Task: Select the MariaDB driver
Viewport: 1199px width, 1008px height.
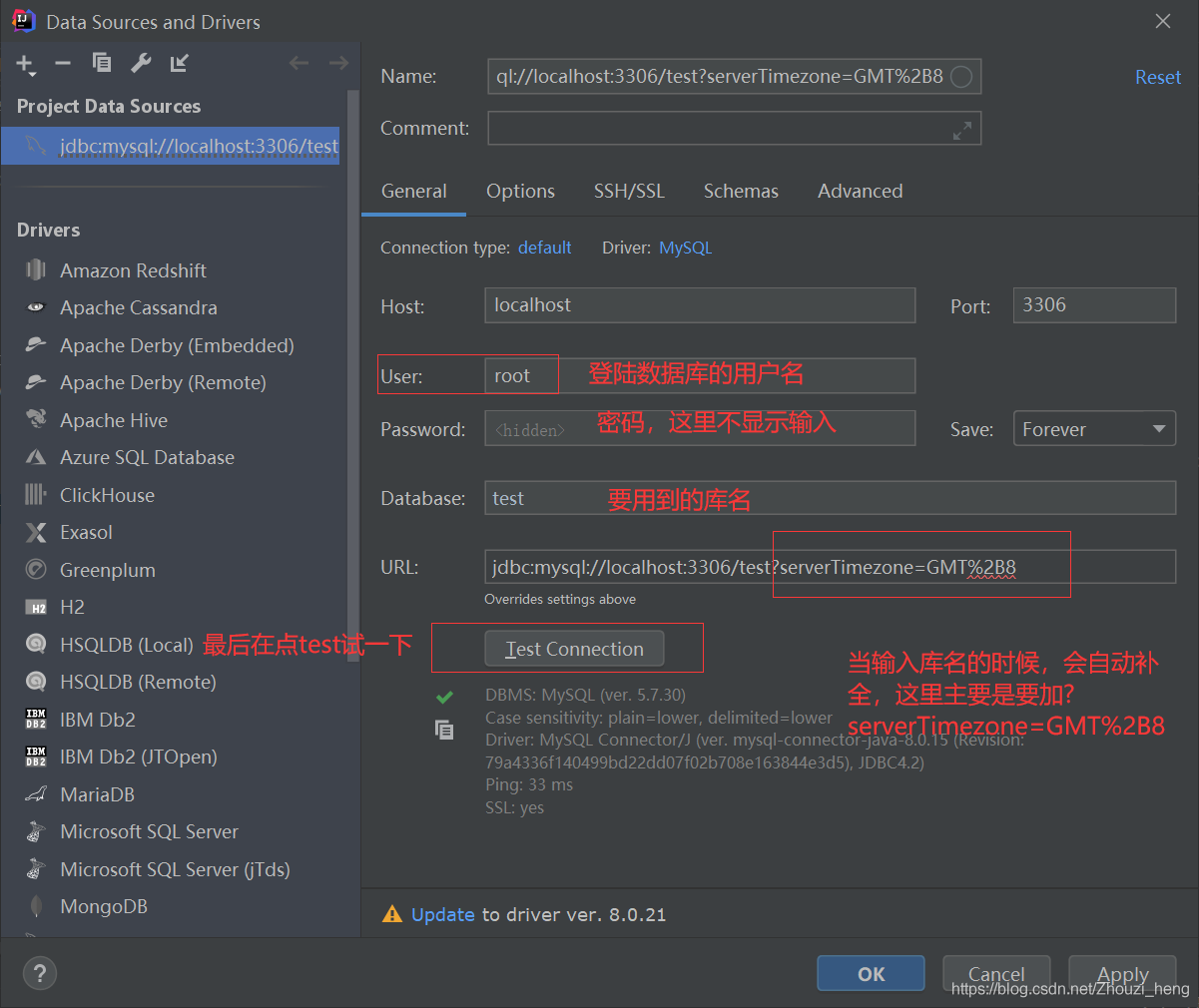Action: 100,793
